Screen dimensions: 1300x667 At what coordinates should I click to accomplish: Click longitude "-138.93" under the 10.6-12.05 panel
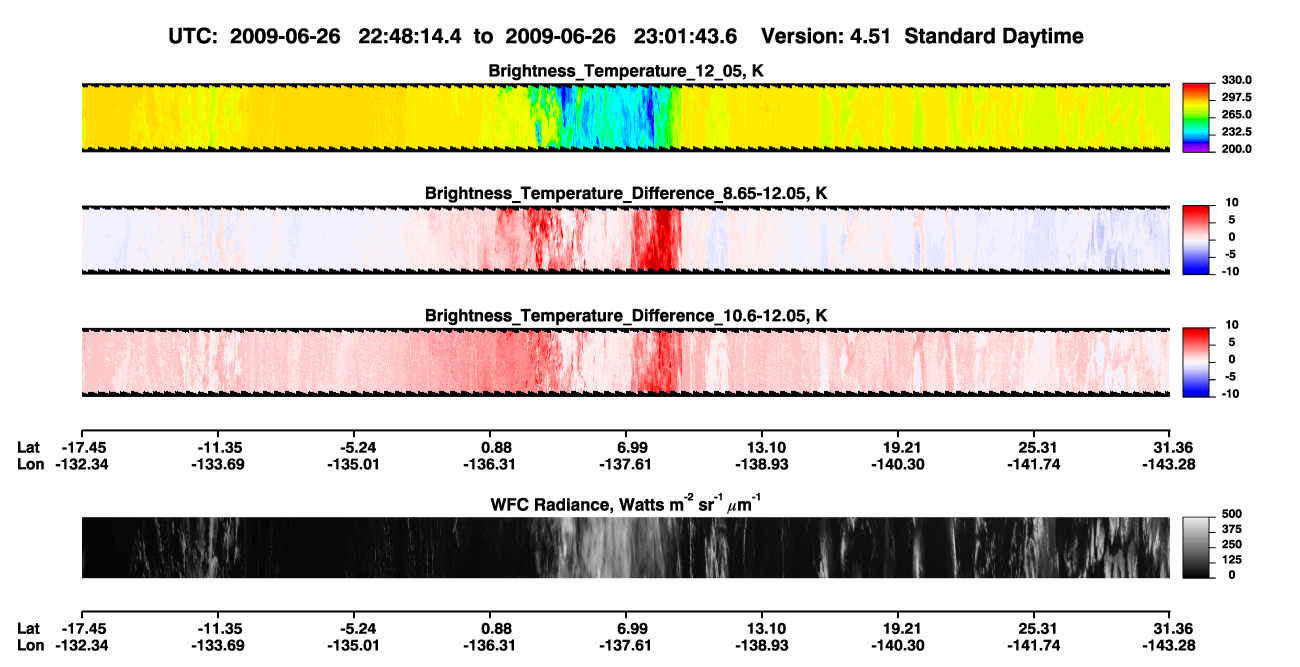763,464
